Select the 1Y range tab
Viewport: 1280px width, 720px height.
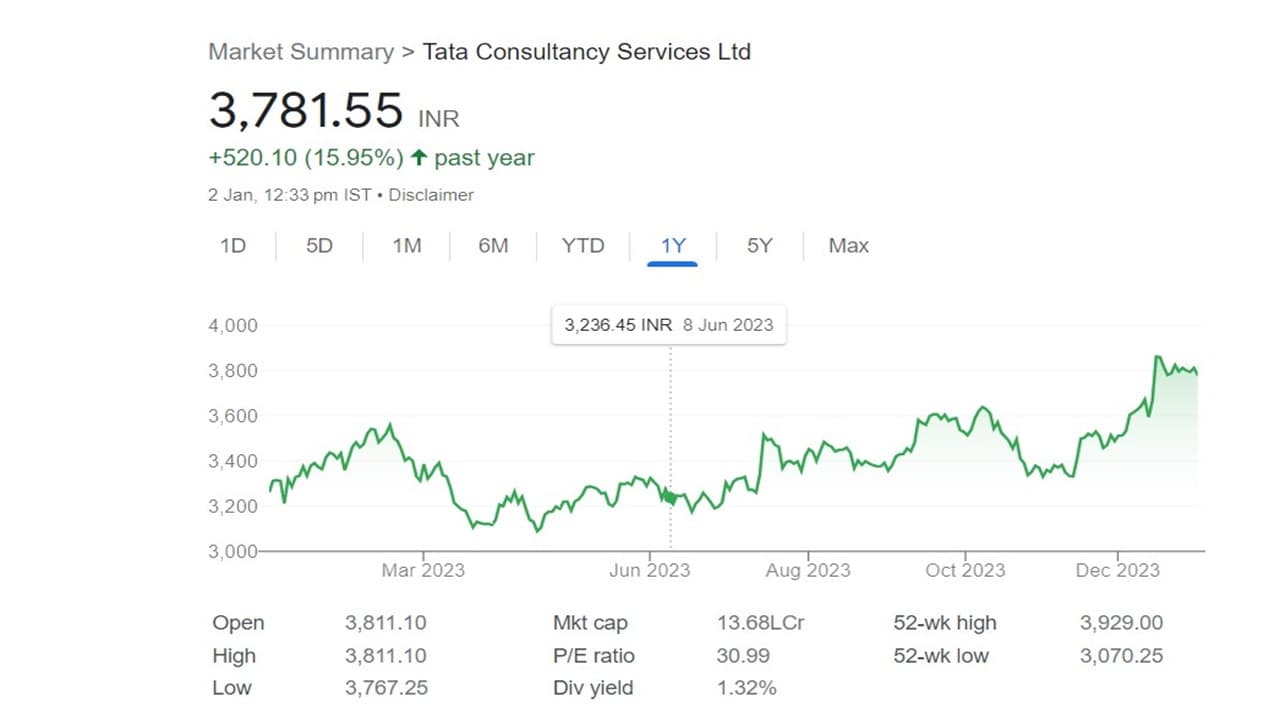point(673,246)
